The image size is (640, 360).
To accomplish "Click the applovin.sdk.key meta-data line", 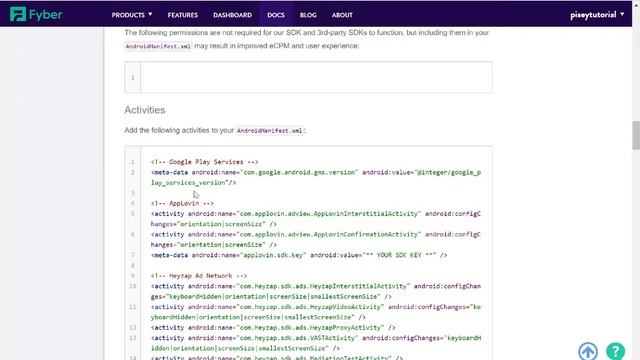I will (299, 255).
